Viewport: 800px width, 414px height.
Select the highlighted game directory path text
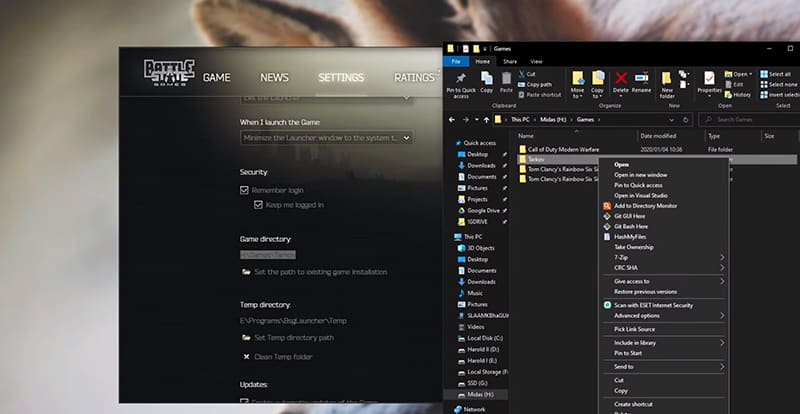268,254
